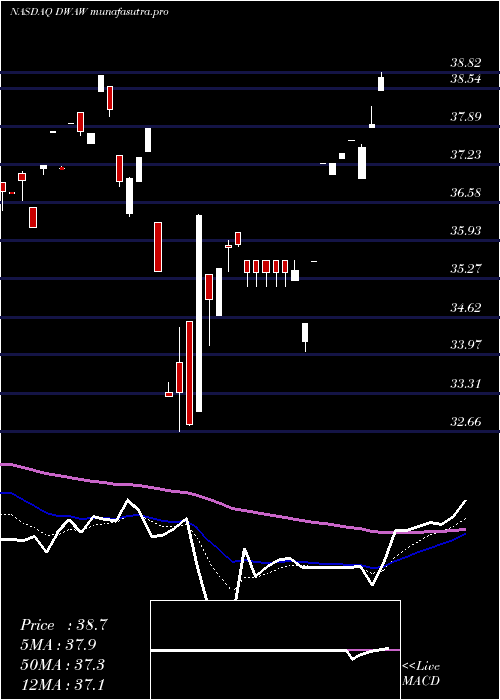Select the 37.23 price axis label
The image size is (500, 700).
[x=465, y=155]
